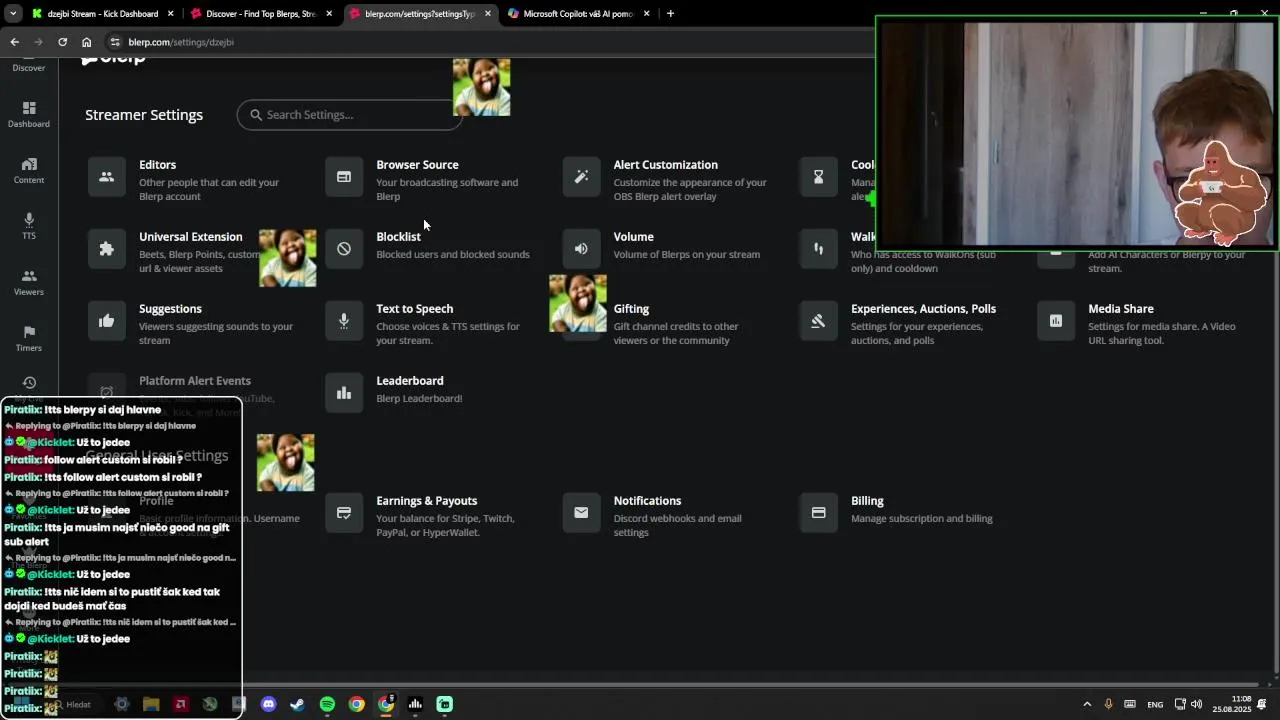Open the Gifting settings link
Screen dimensions: 1280x720
631,309
